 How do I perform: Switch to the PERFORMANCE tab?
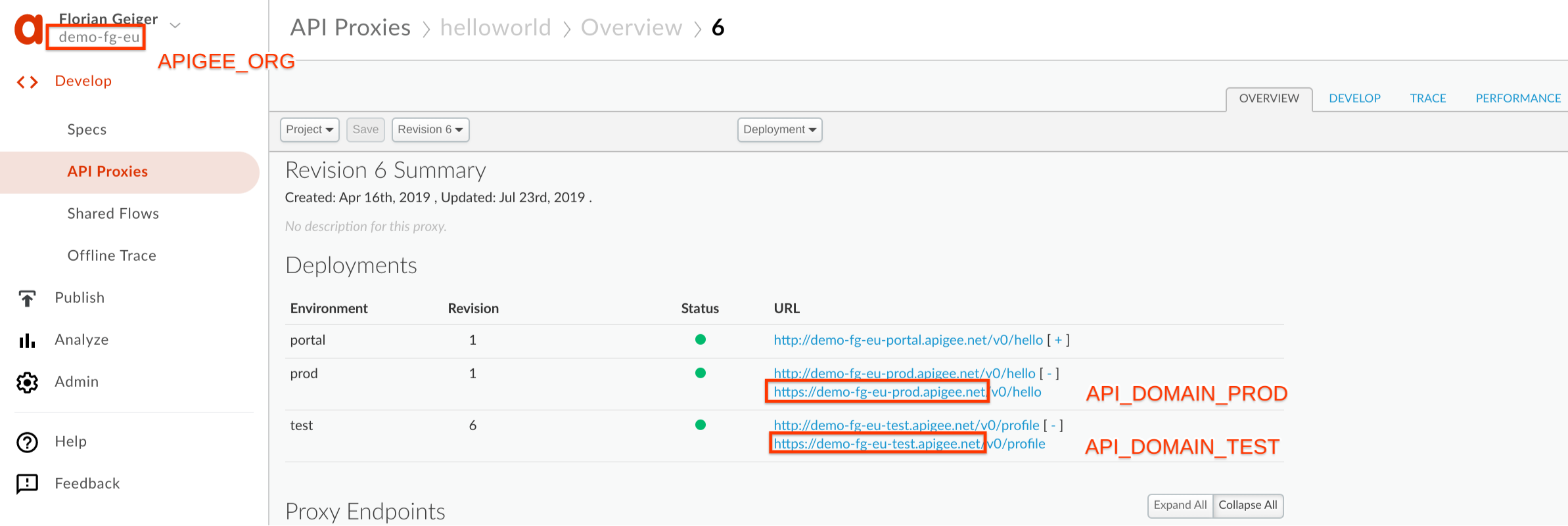1518,99
